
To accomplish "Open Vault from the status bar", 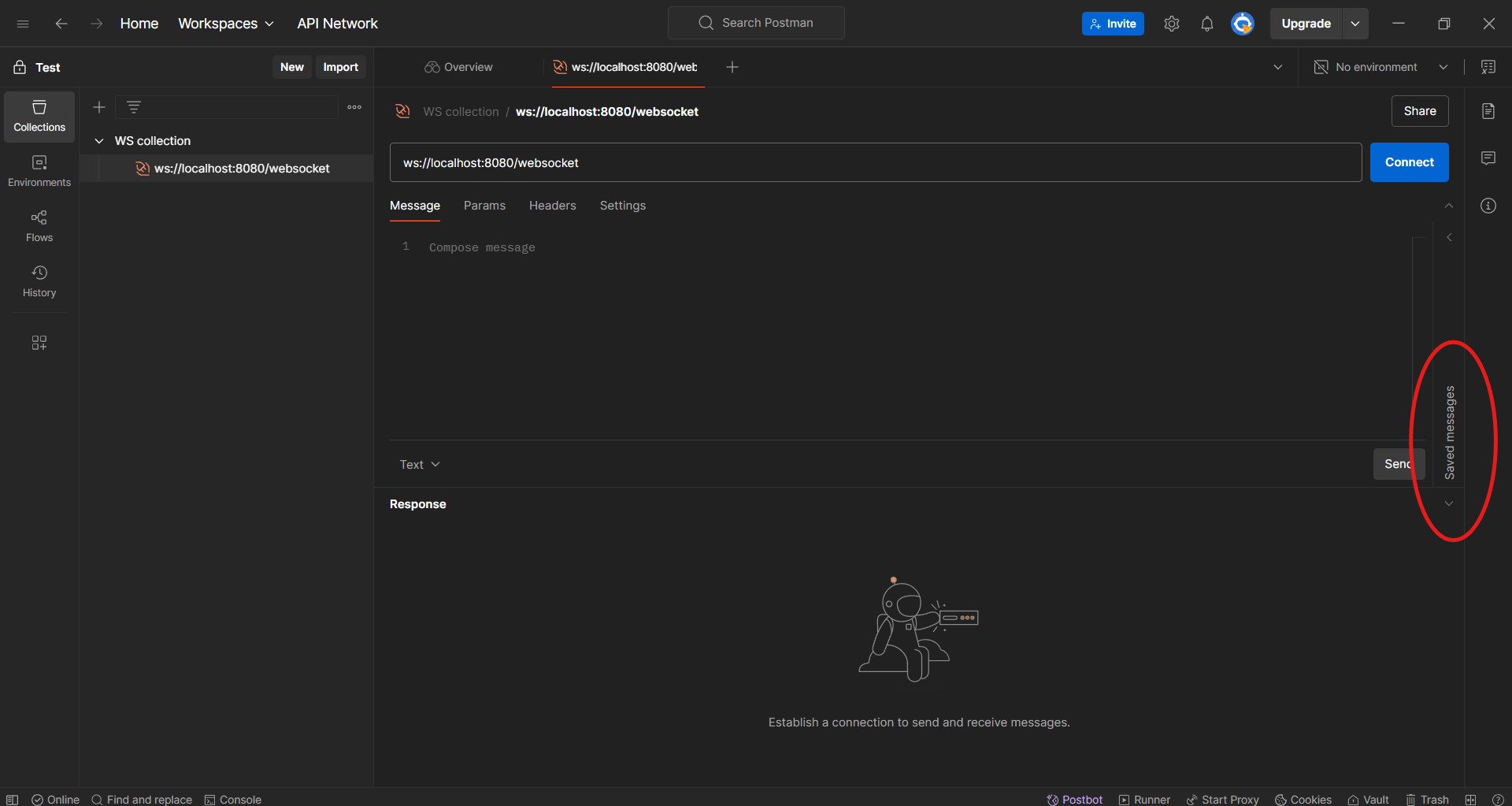I will [x=1368, y=800].
